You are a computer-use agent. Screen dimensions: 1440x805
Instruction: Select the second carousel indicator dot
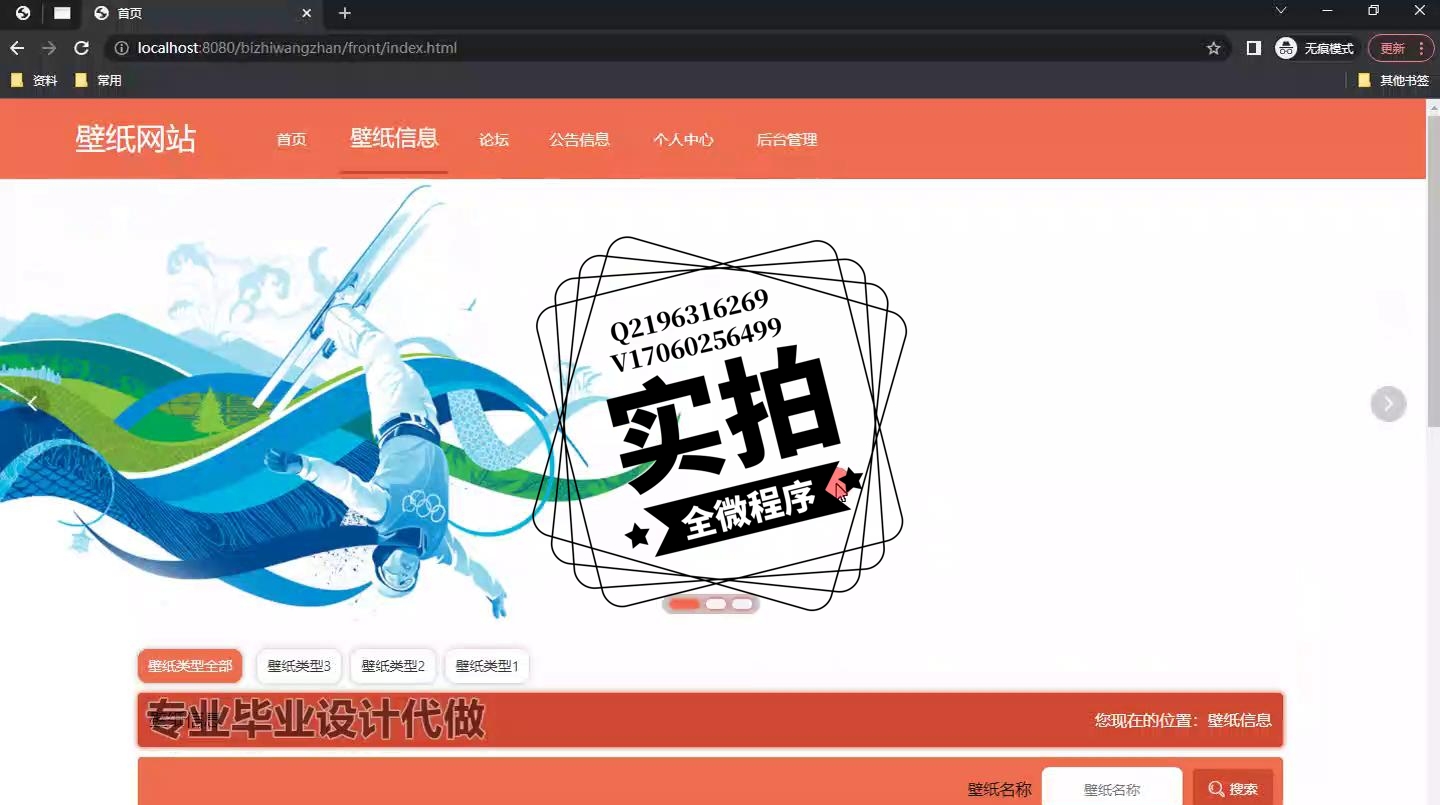716,604
